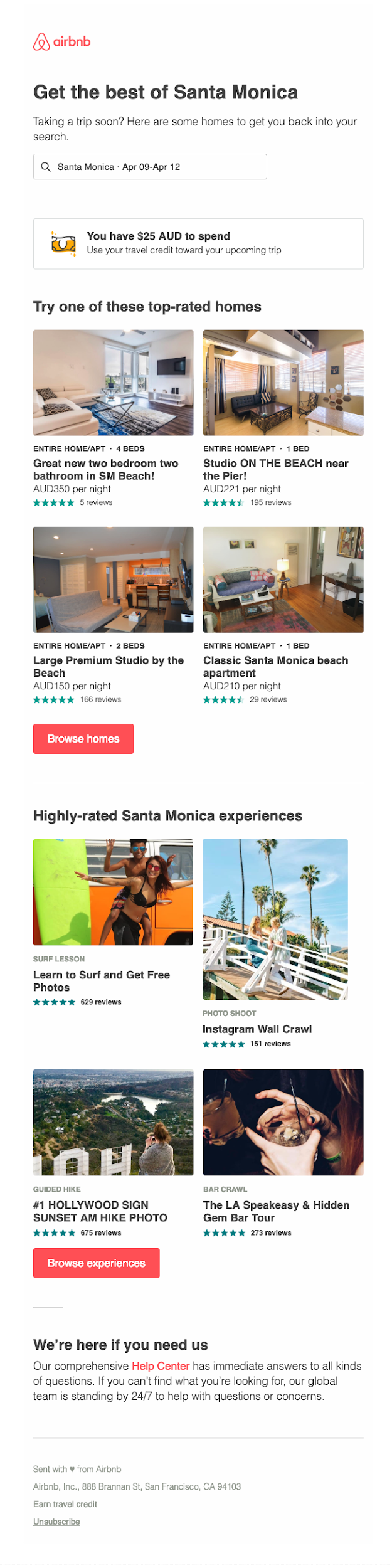Click the Browse experiences button
This screenshot has height=1568, width=392.
97,1263
